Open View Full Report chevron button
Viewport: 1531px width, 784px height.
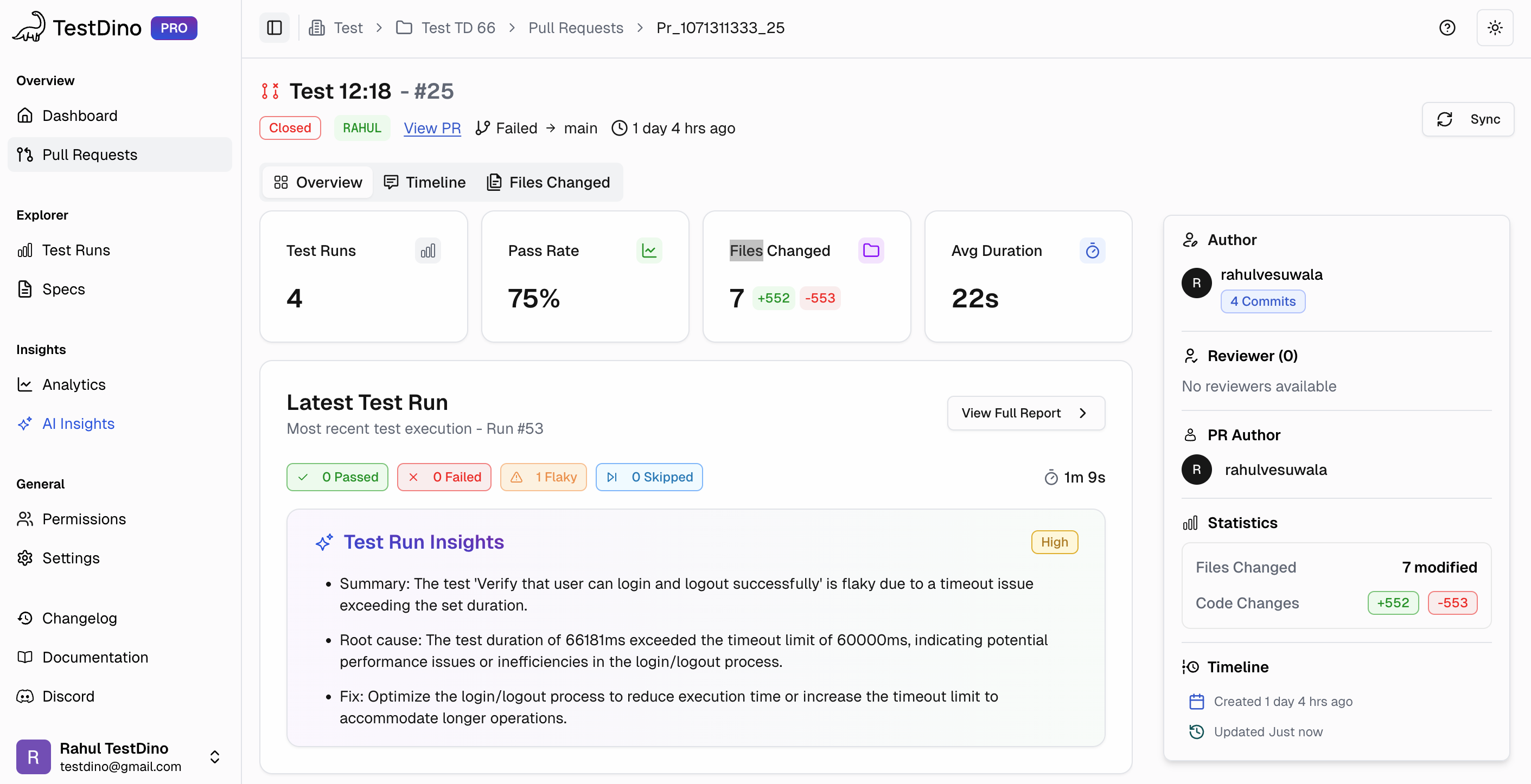pyautogui.click(x=1025, y=413)
